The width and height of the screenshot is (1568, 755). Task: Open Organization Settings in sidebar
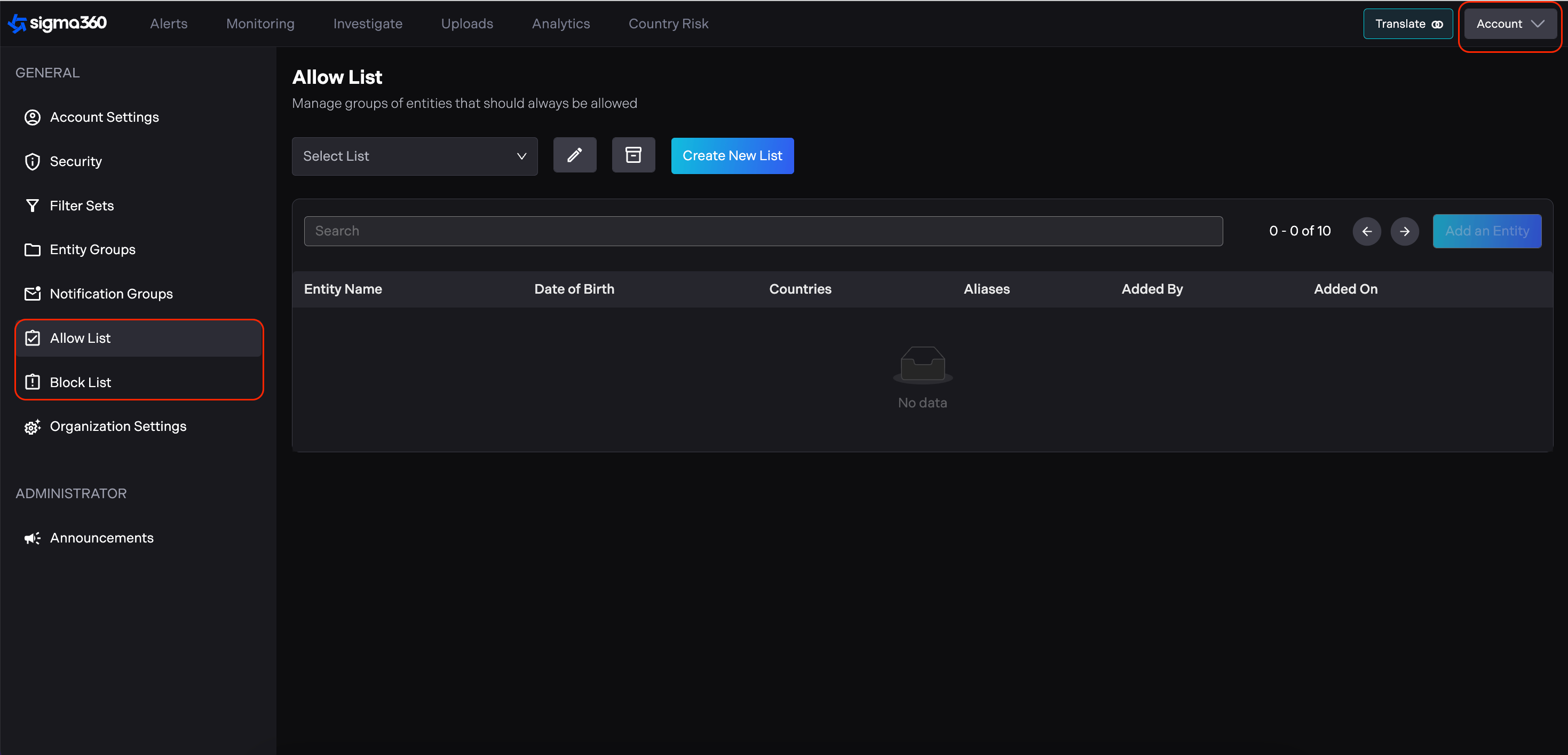[117, 426]
